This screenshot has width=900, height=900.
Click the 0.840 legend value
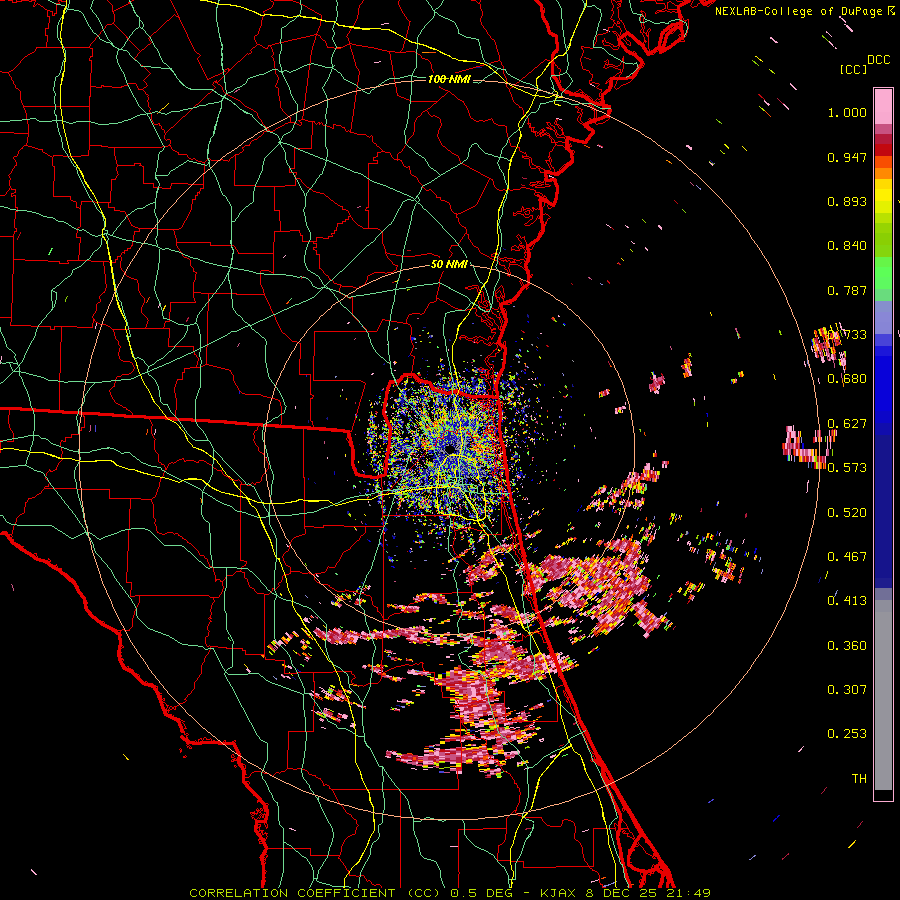click(847, 246)
